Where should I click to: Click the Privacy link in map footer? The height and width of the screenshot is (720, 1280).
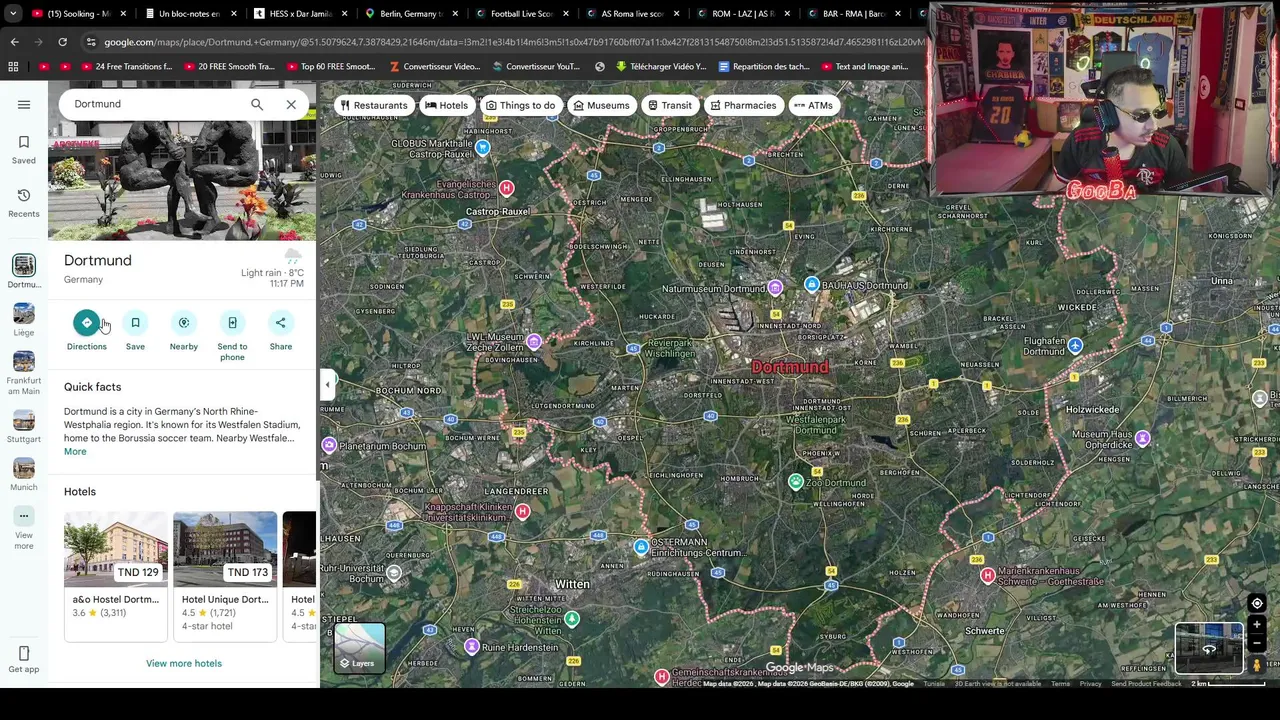[x=1090, y=684]
